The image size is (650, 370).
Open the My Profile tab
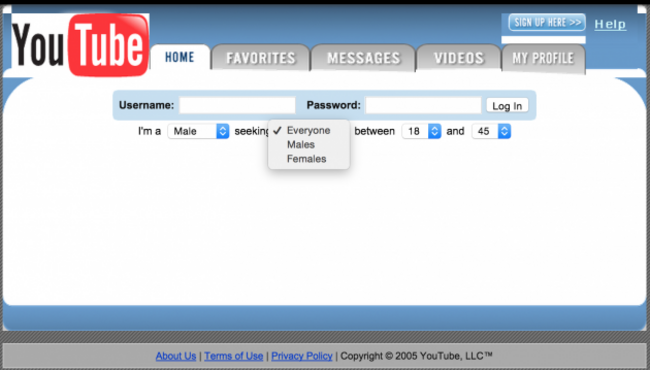[543, 58]
